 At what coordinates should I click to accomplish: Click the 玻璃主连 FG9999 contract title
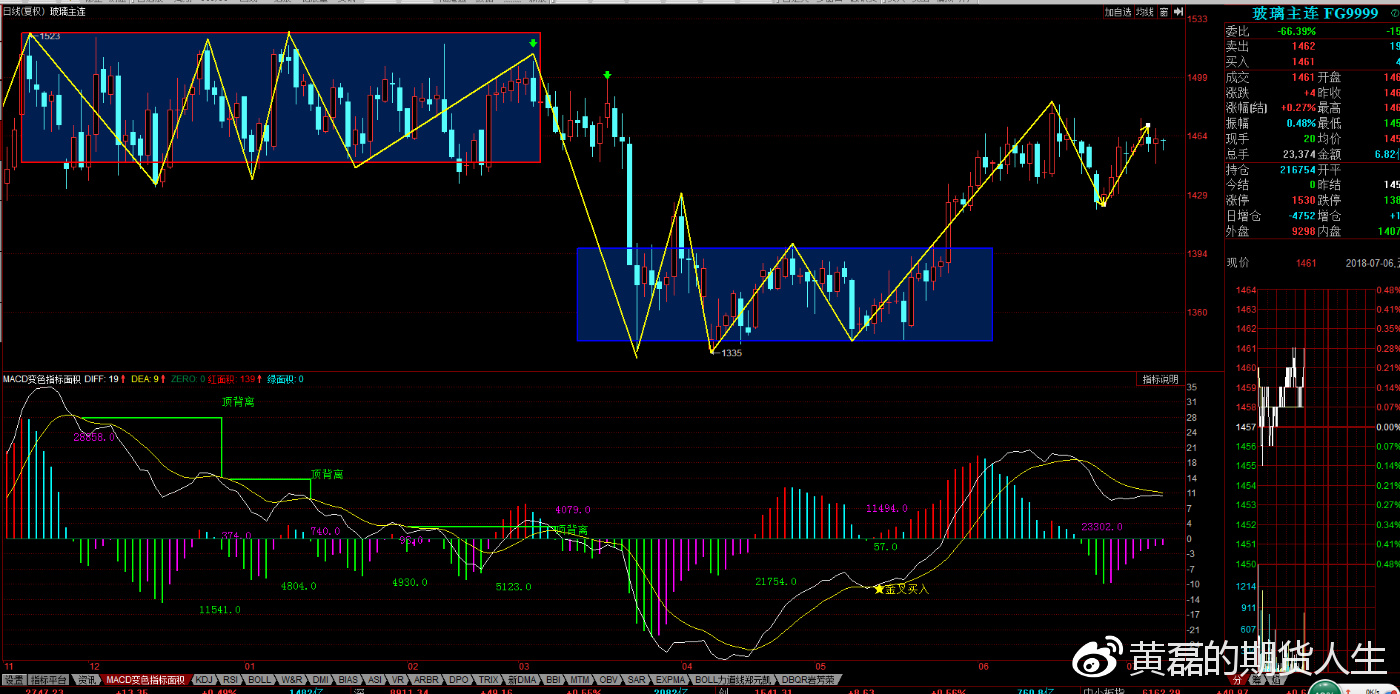(x=1301, y=13)
